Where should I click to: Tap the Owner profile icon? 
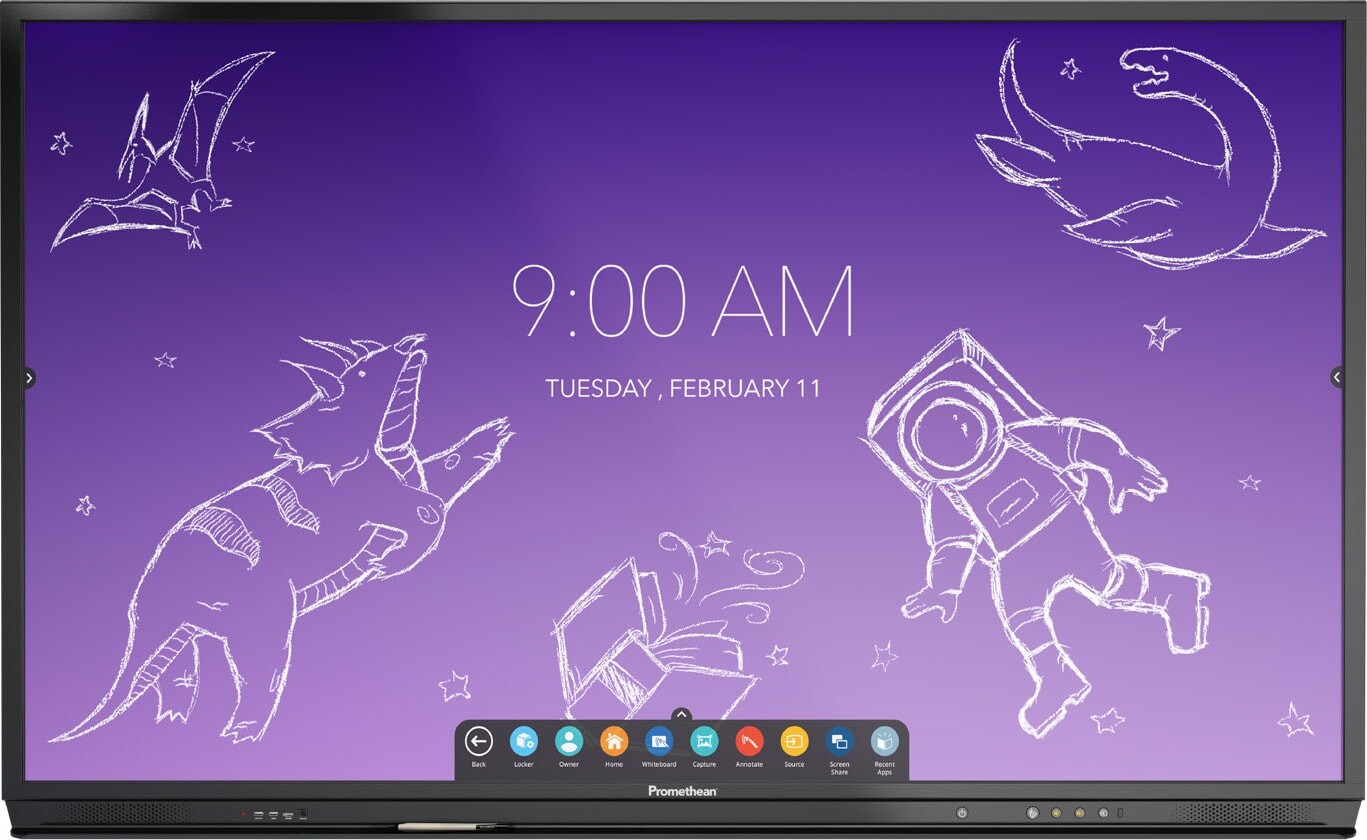(569, 742)
